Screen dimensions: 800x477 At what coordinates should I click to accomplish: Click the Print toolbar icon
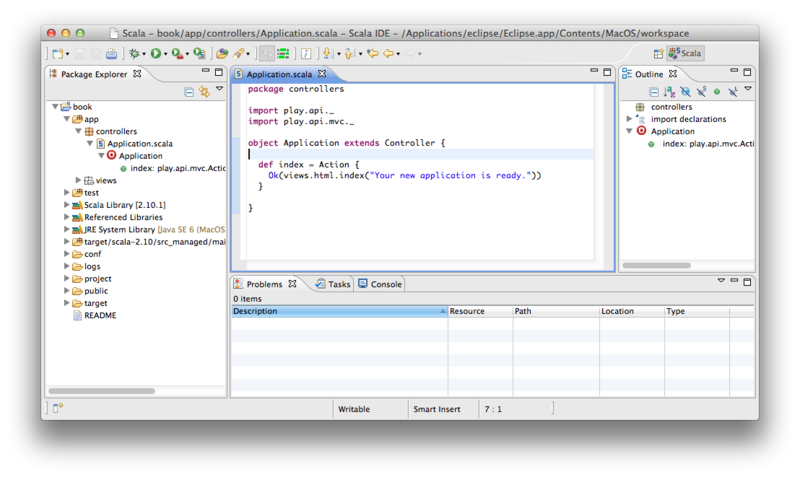(x=111, y=54)
